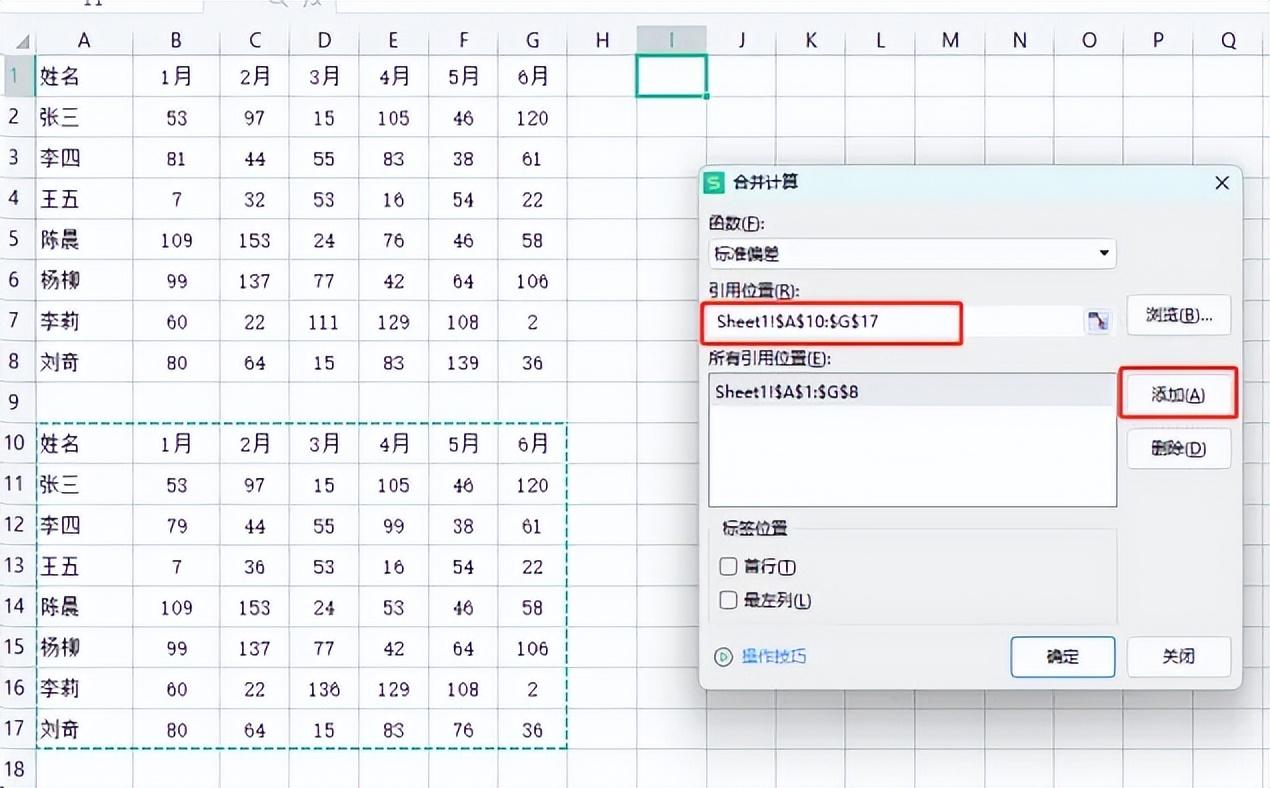Click cell E7 with value 129
The width and height of the screenshot is (1270, 788).
pyautogui.click(x=394, y=321)
